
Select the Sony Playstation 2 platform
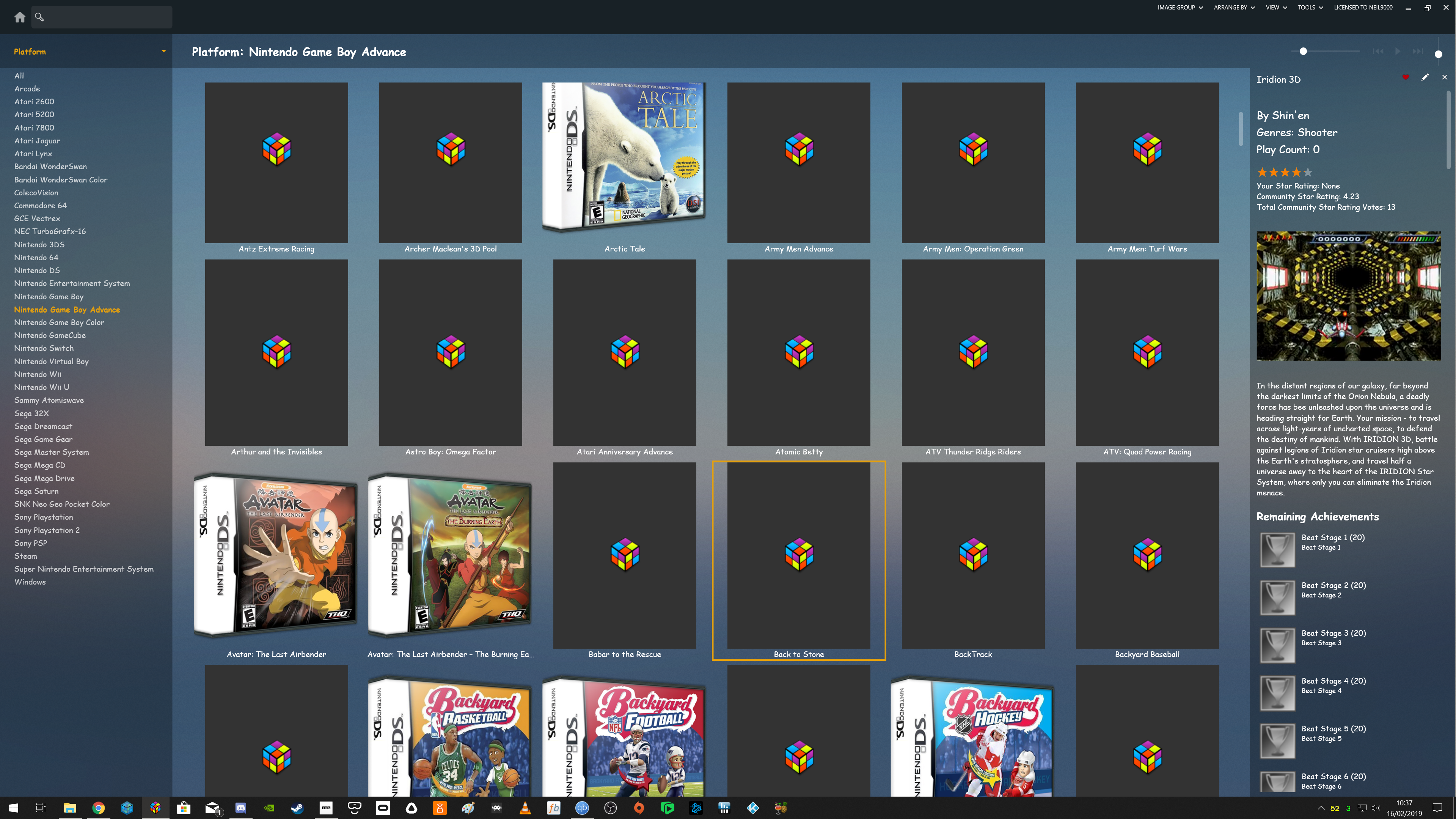click(x=47, y=530)
